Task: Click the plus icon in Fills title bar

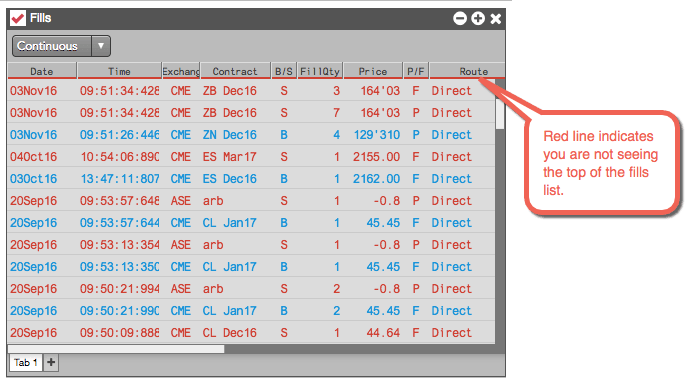Action: pyautogui.click(x=478, y=19)
